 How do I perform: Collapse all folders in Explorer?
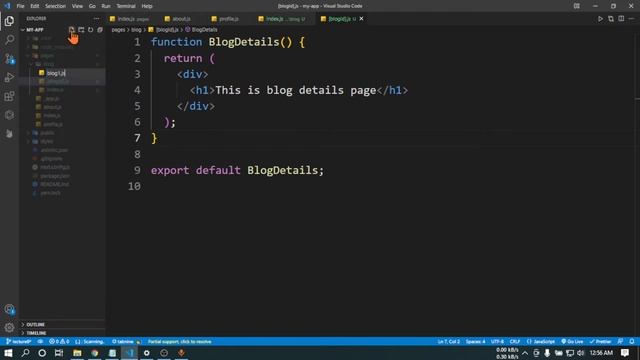click(x=100, y=30)
